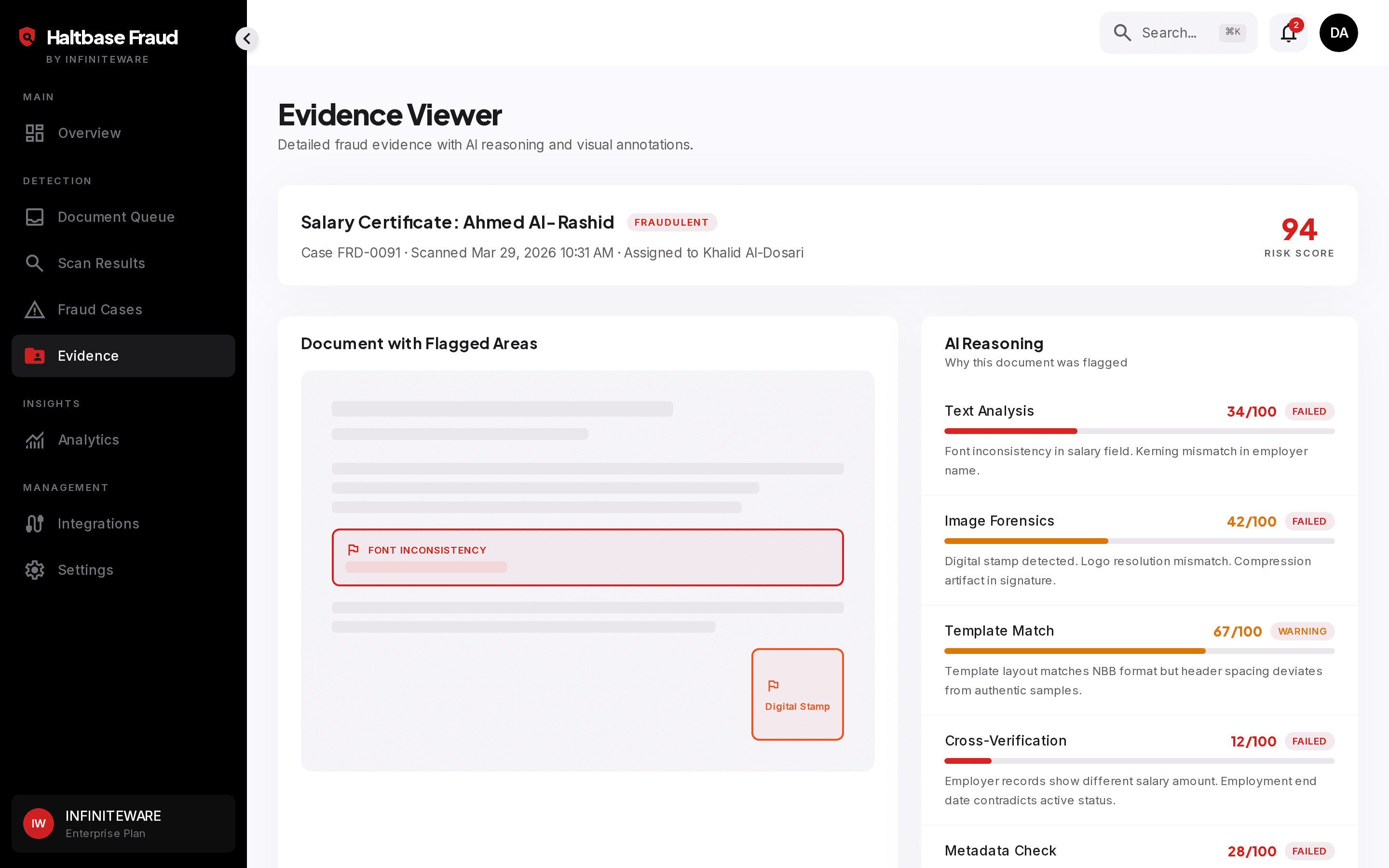Image resolution: width=1389 pixels, height=868 pixels.
Task: Click the 42/100 Image Forensics score
Action: [x=1251, y=521]
